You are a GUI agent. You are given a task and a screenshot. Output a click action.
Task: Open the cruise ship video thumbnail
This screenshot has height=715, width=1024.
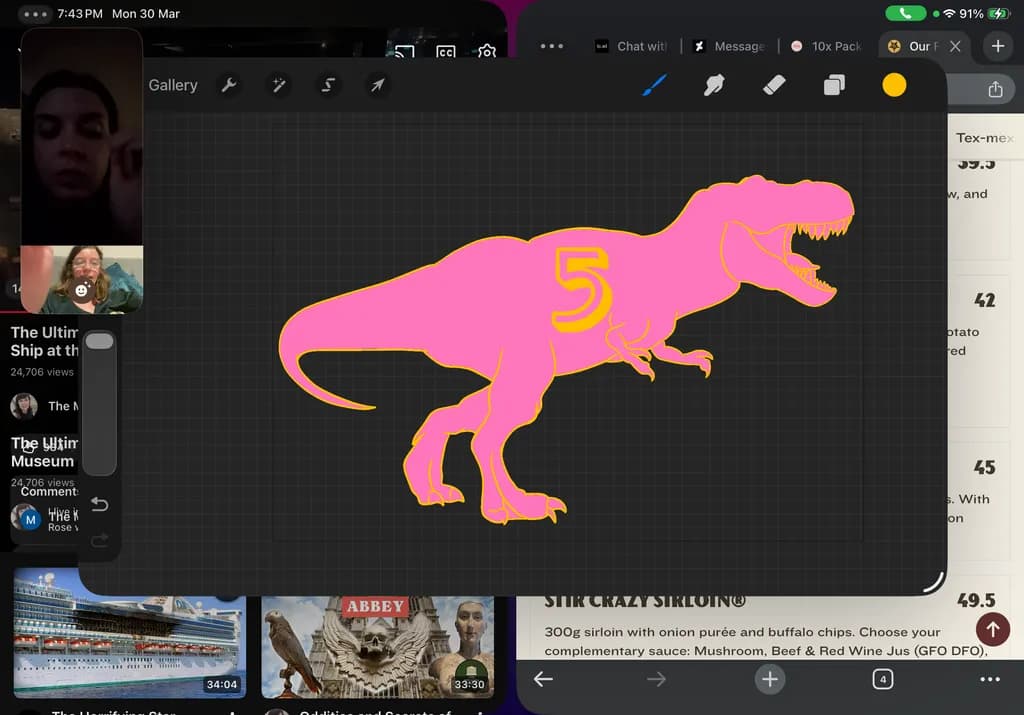pos(130,633)
